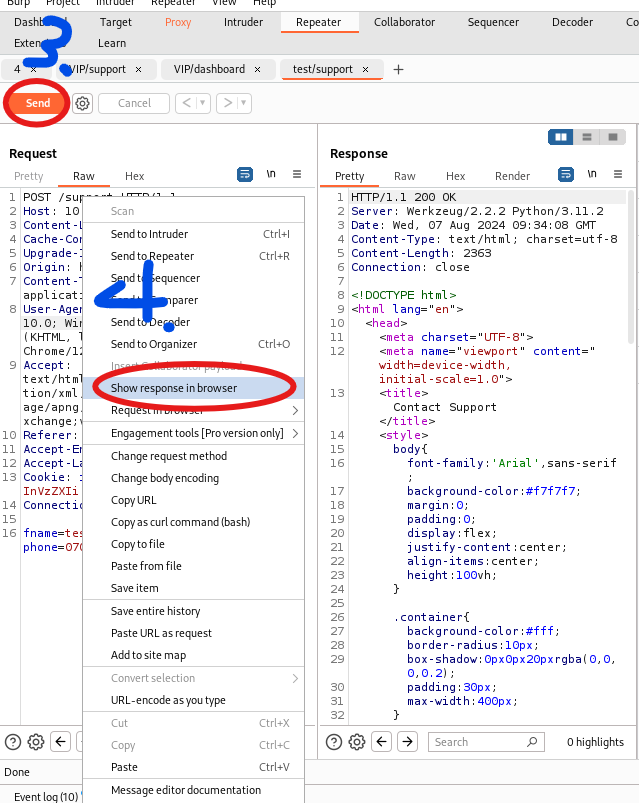Open the Decoder tool tab
This screenshot has height=803, width=639.
click(x=572, y=23)
